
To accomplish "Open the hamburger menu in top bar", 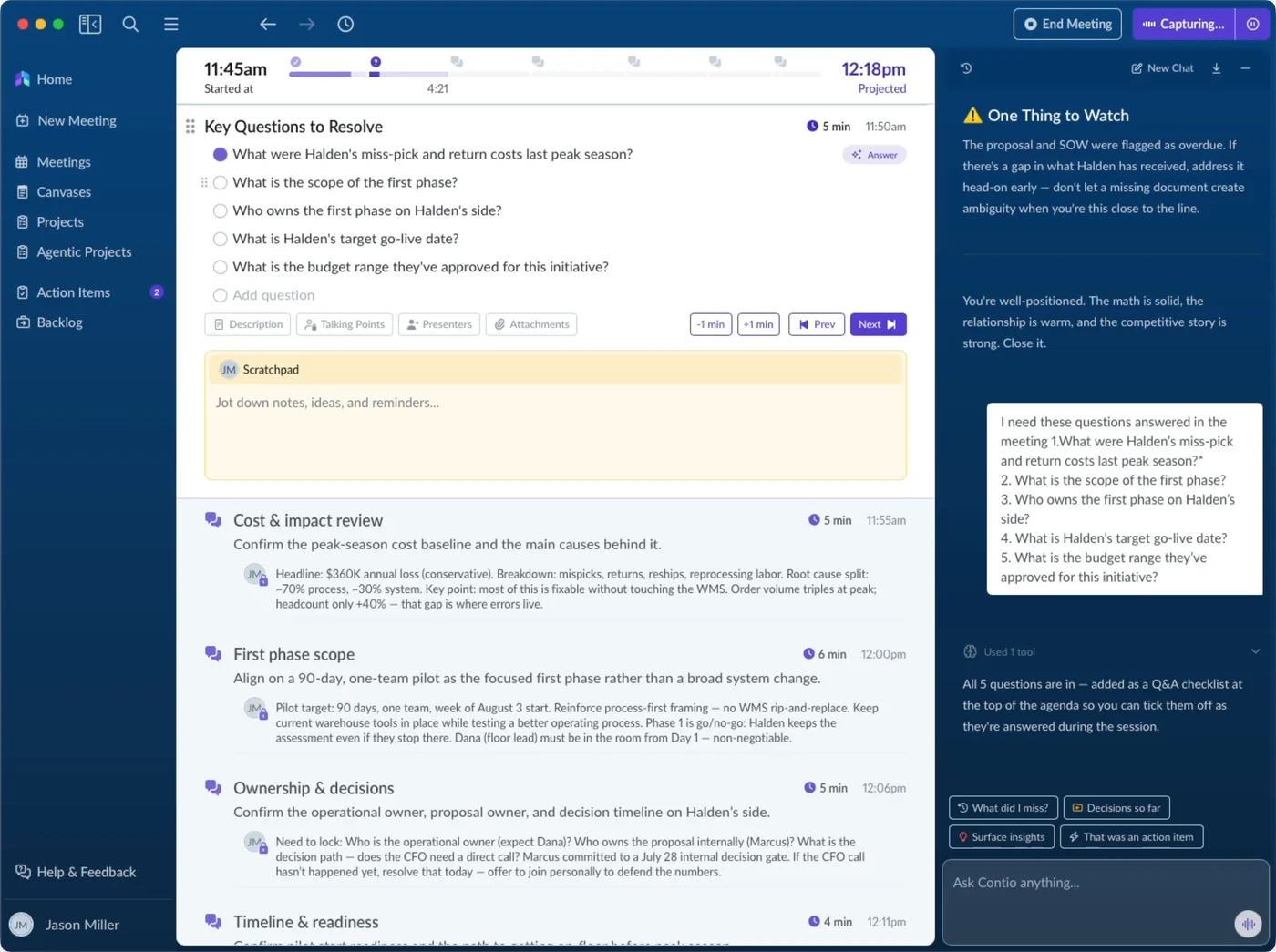I will (x=170, y=25).
